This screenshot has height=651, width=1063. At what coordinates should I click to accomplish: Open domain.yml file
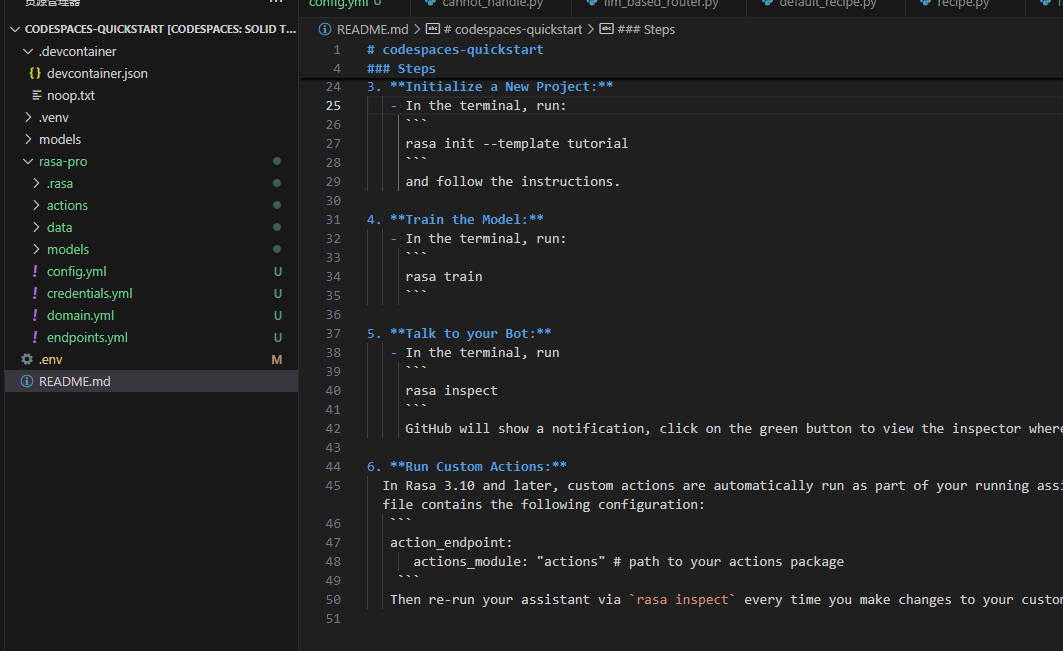tap(80, 315)
